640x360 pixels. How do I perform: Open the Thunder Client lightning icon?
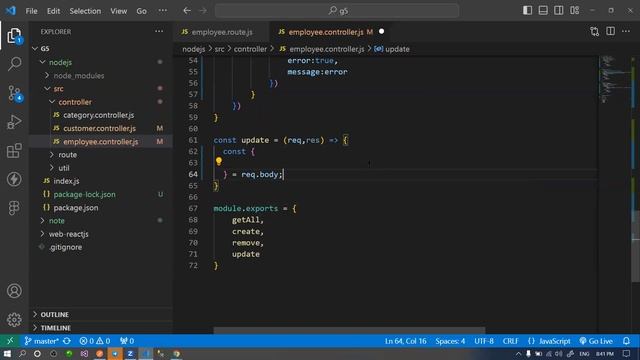tap(14, 179)
